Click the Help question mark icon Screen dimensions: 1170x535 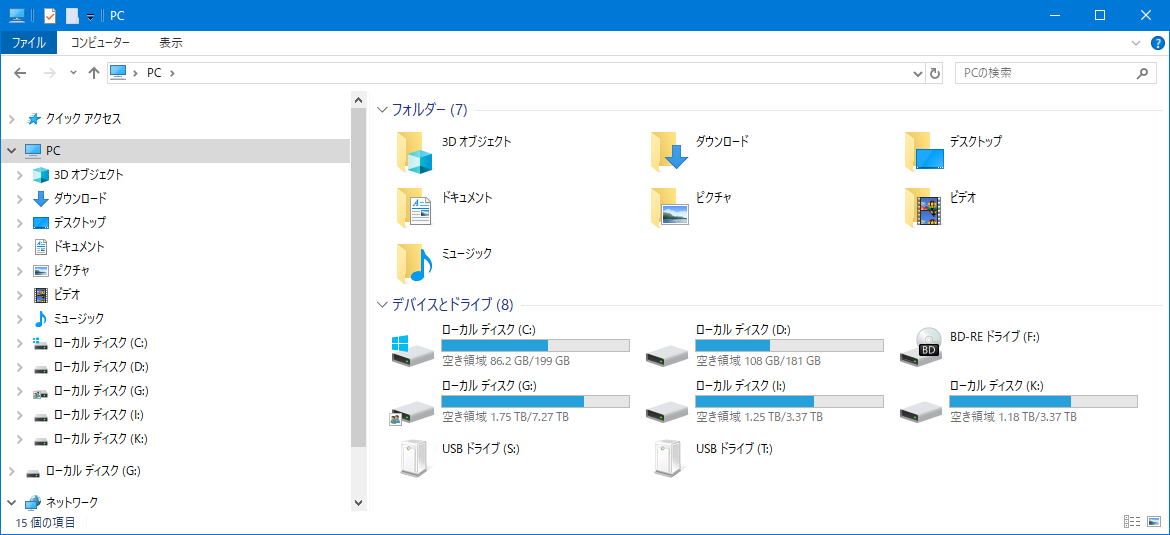click(1158, 43)
